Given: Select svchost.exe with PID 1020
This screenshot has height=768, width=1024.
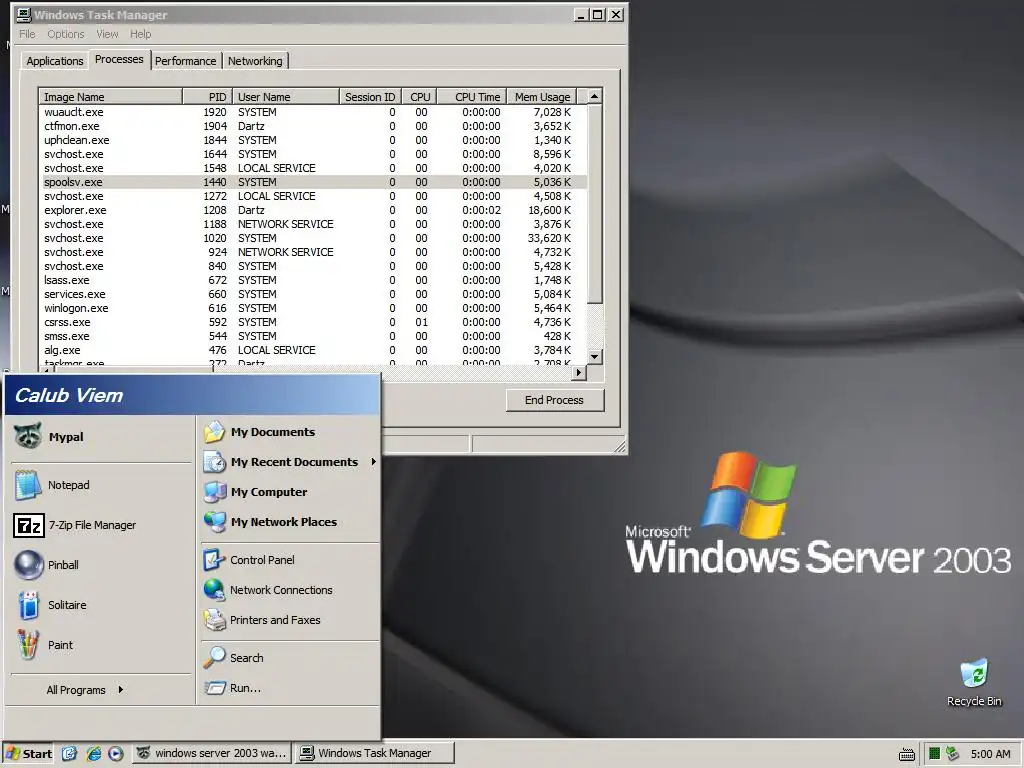Looking at the screenshot, I should click(312, 238).
